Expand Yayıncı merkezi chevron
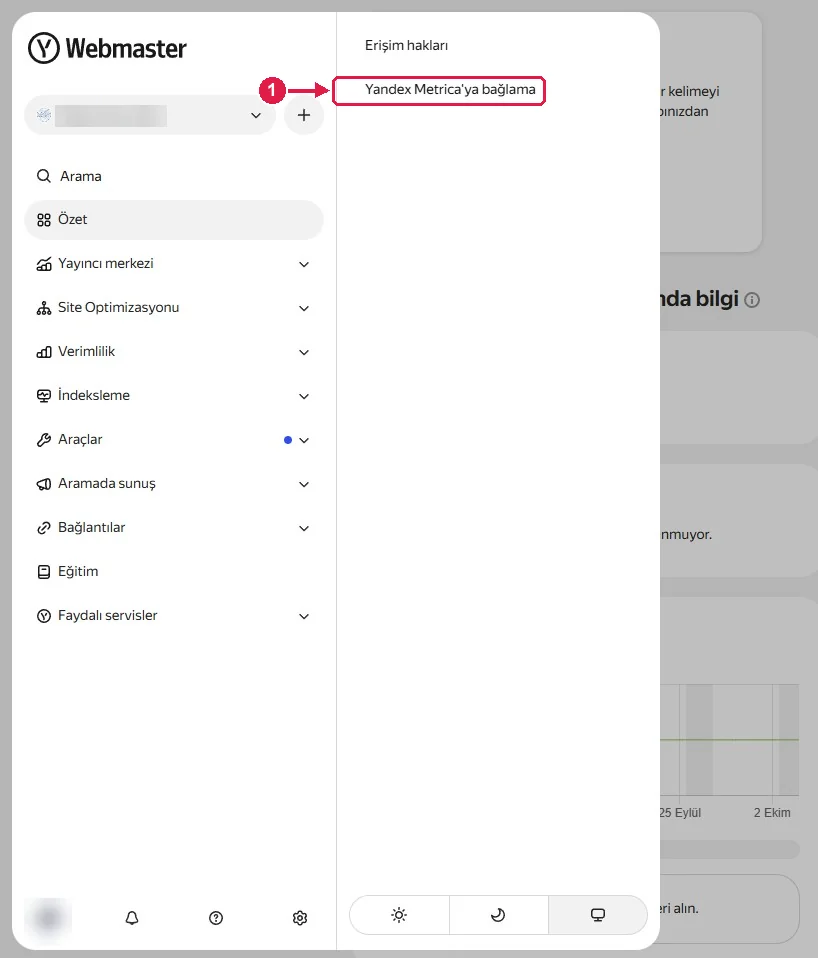This screenshot has width=818, height=958. pos(304,265)
